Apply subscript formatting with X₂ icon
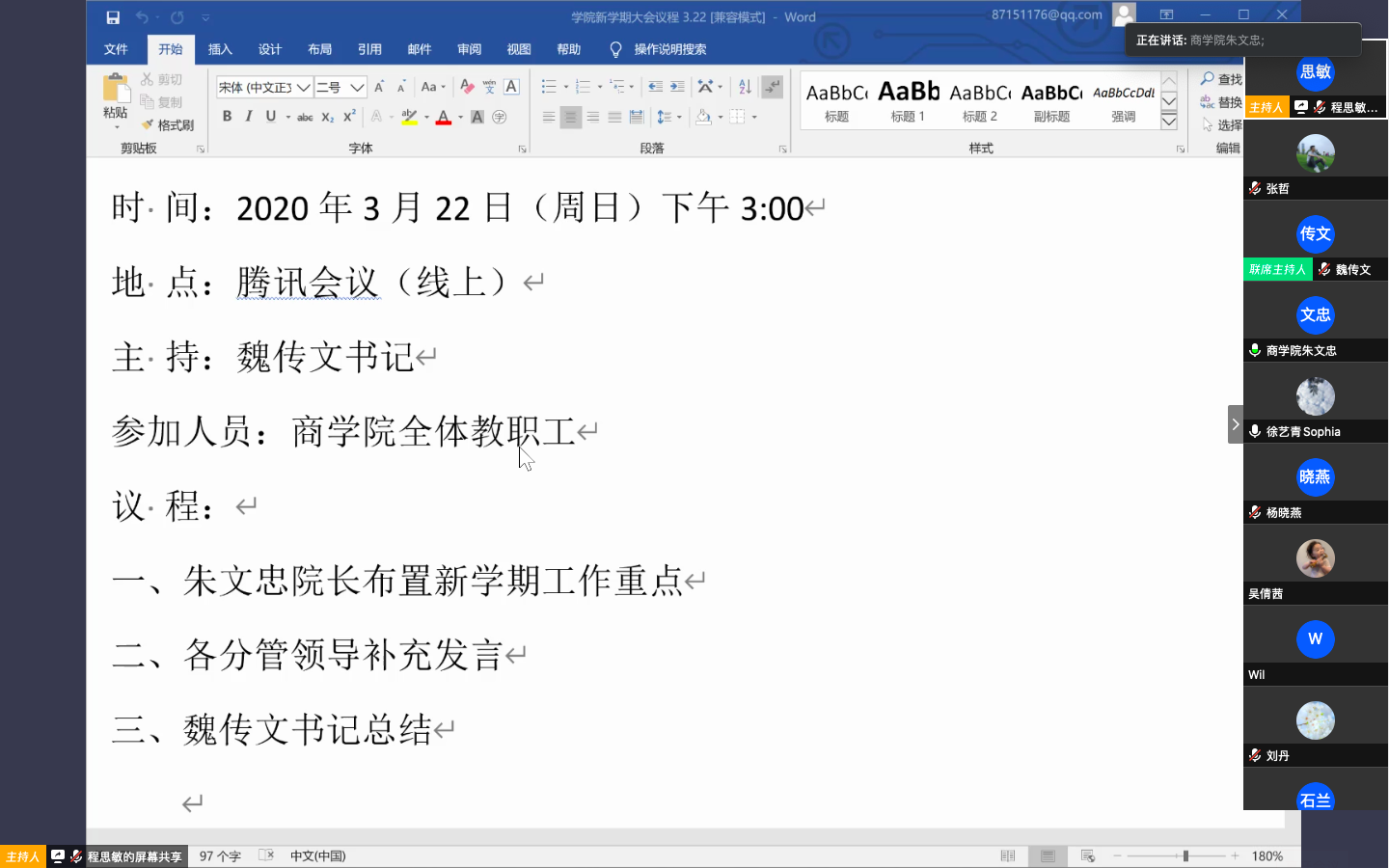This screenshot has width=1389, height=868. coord(328,117)
